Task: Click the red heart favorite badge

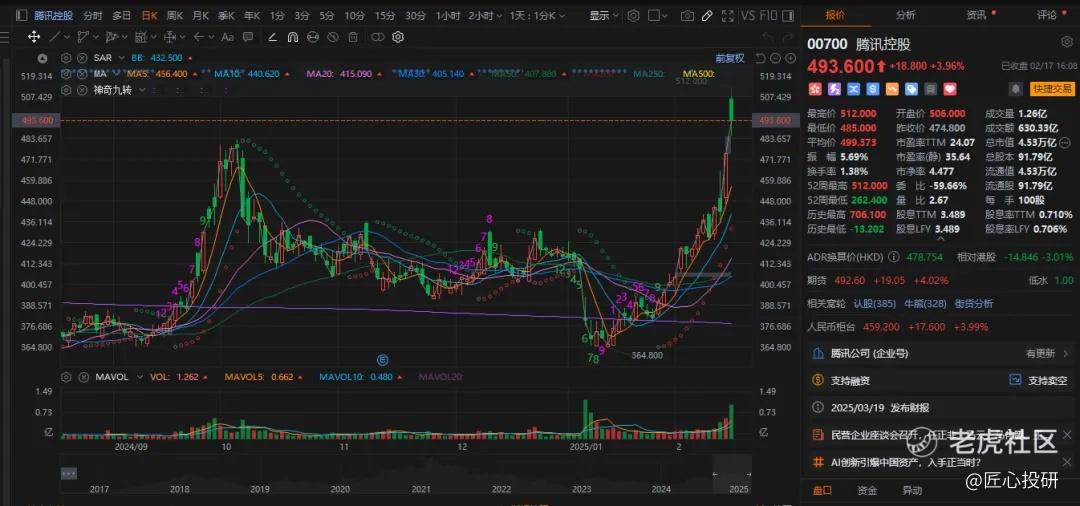Action: (x=950, y=89)
